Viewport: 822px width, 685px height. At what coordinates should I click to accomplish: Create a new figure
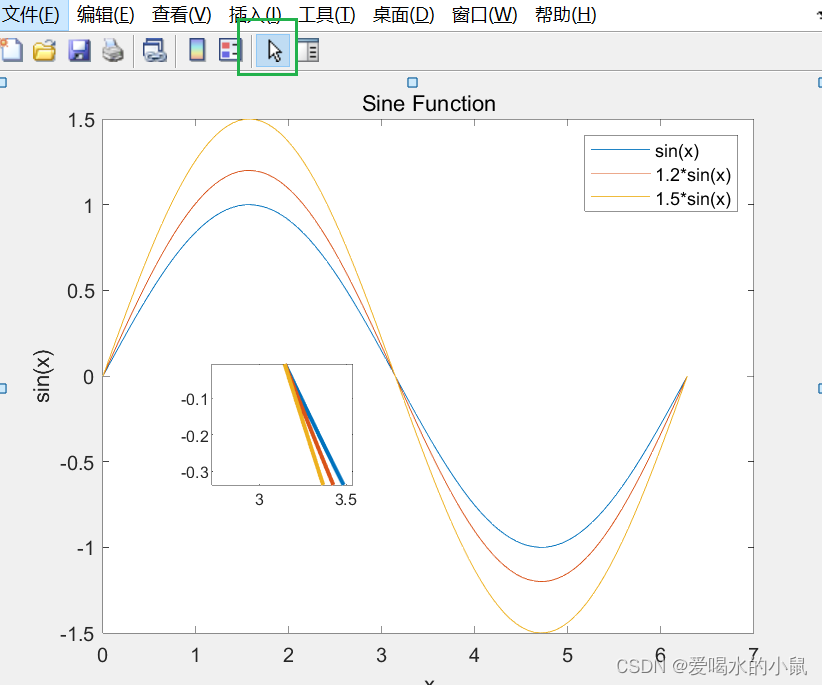tap(14, 50)
